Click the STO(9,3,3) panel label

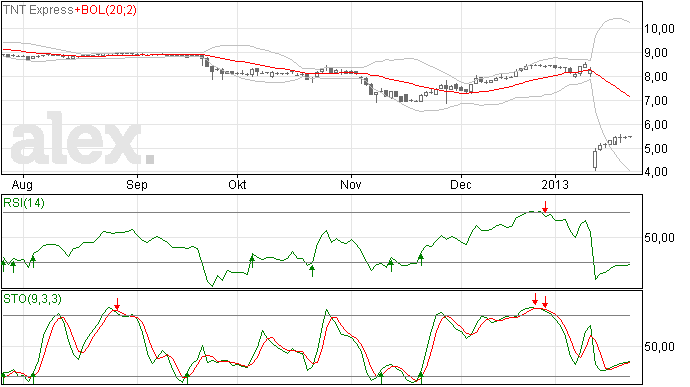(x=32, y=299)
